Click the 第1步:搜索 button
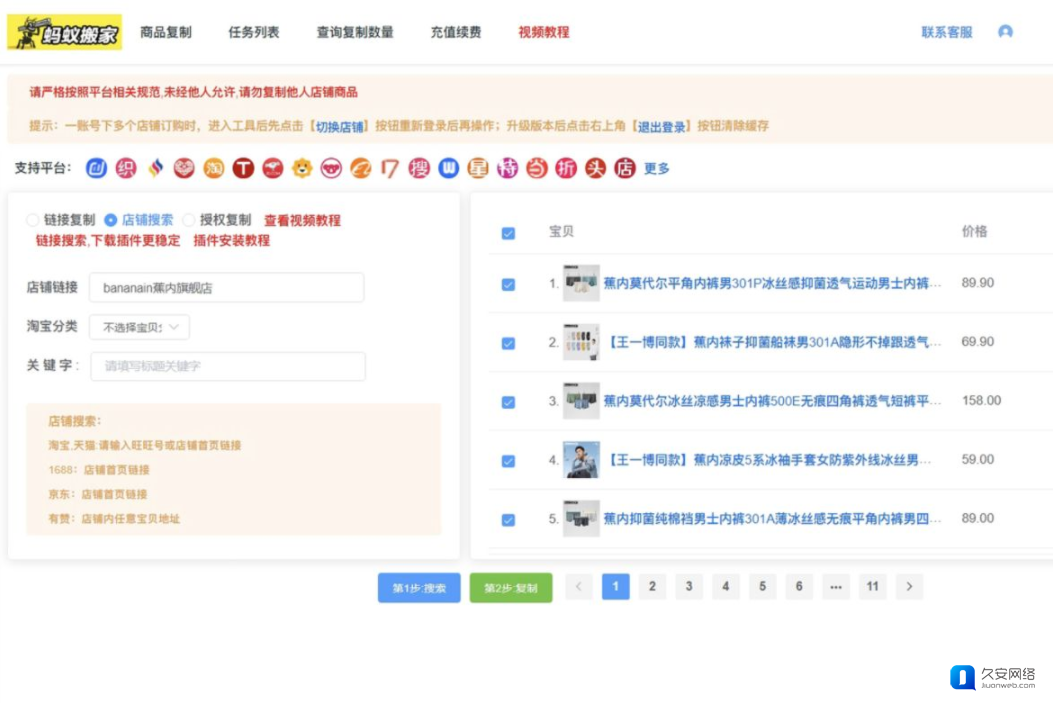This screenshot has height=703, width=1053. pyautogui.click(x=419, y=588)
